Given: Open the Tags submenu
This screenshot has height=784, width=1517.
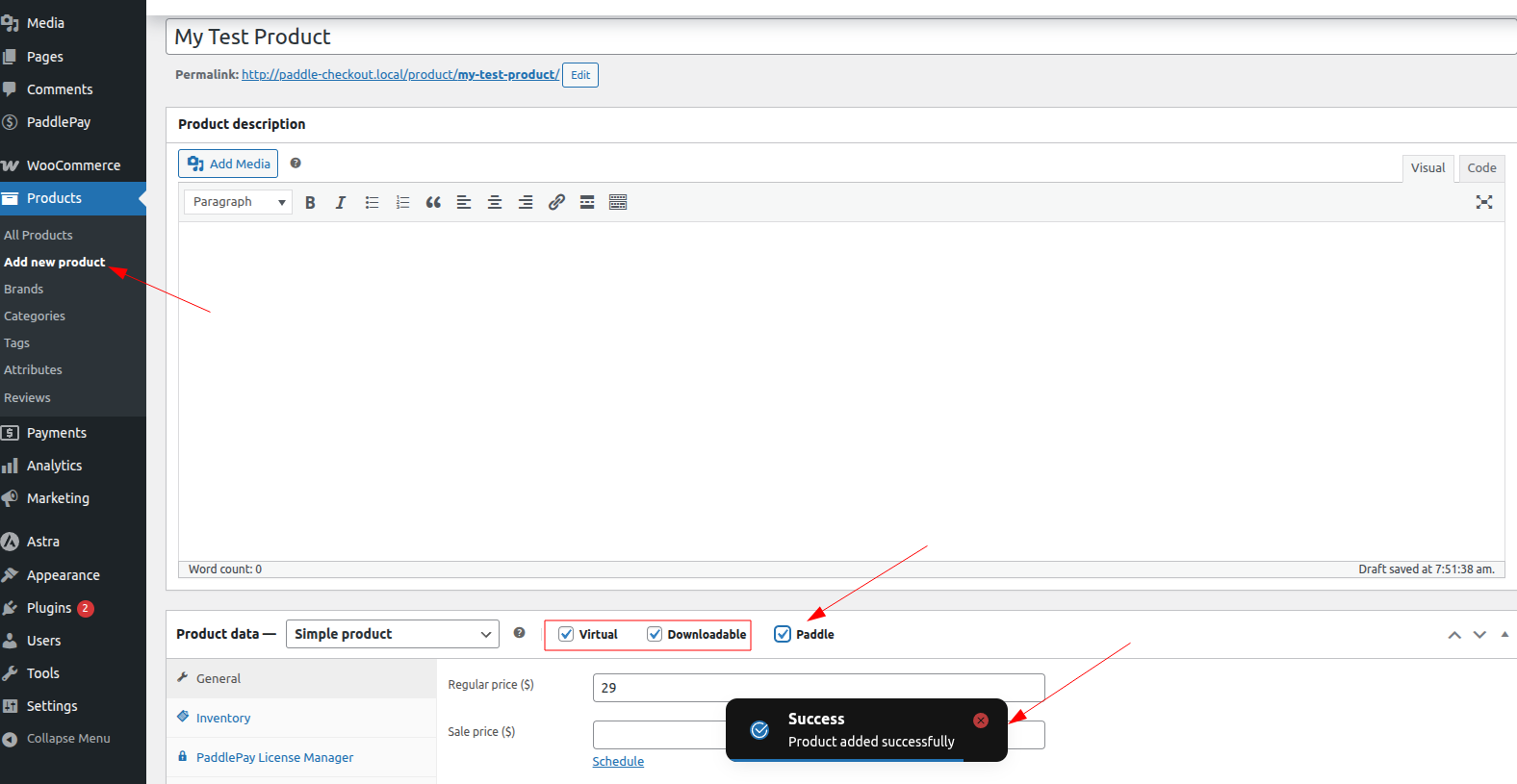Looking at the screenshot, I should pyautogui.click(x=17, y=342).
